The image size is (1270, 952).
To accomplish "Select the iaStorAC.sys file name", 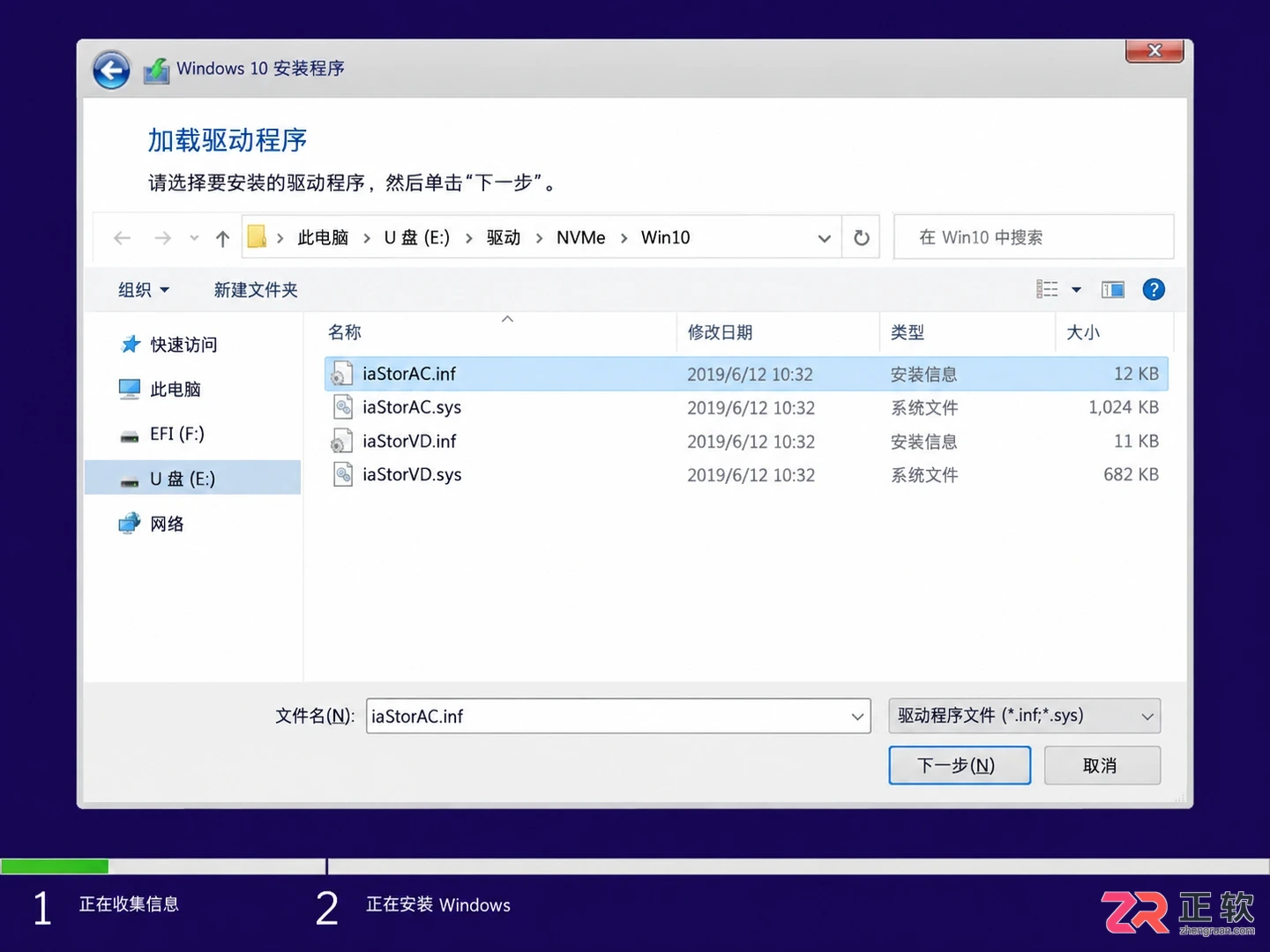I will point(412,407).
